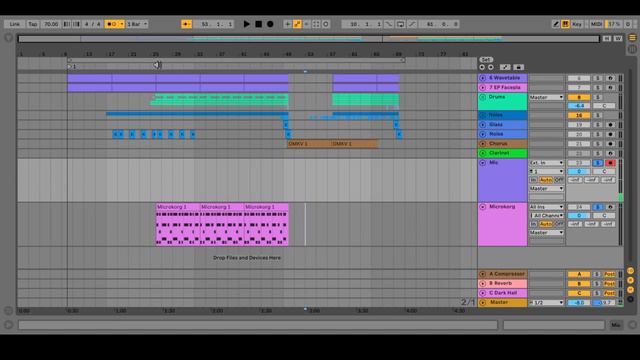640x360 pixels.
Task: Fold the Mic track
Action: [x=482, y=163]
